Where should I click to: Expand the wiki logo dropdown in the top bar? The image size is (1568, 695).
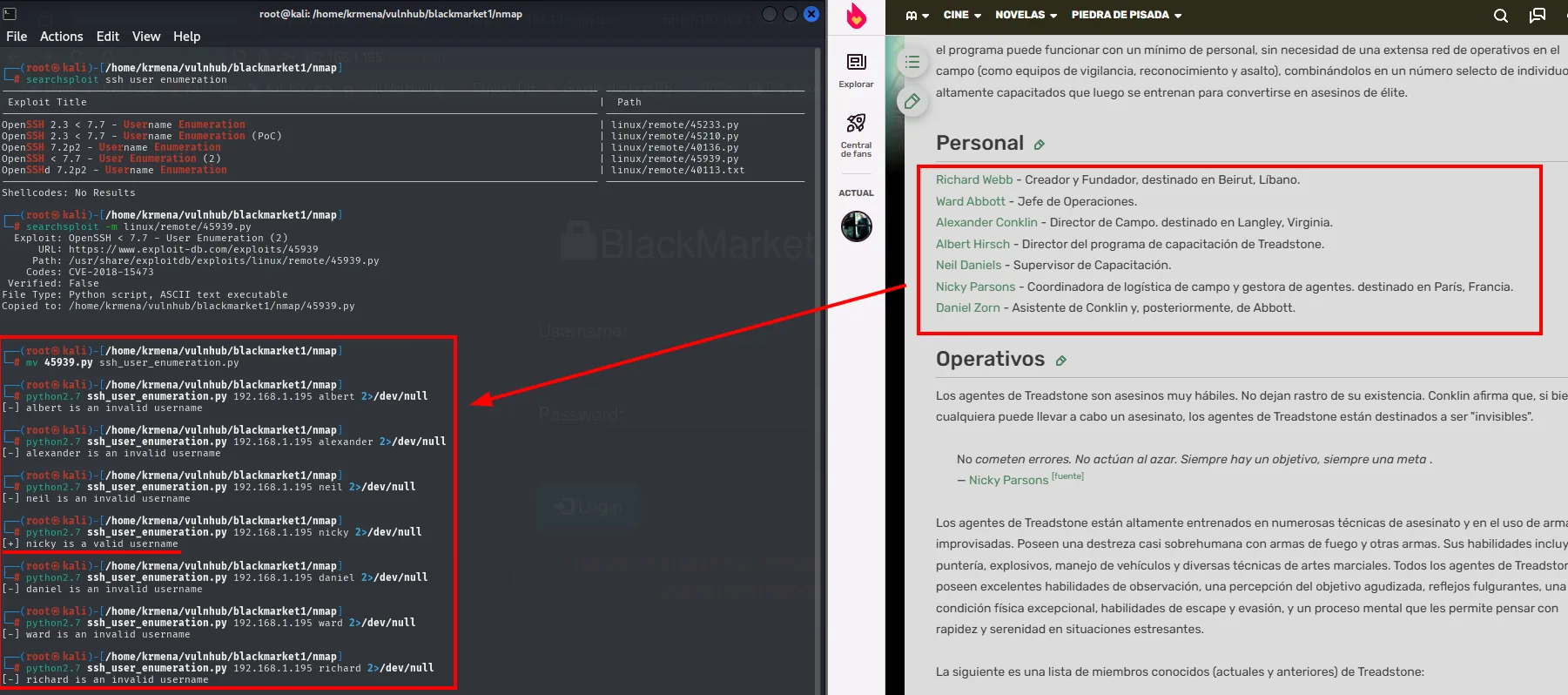point(918,15)
